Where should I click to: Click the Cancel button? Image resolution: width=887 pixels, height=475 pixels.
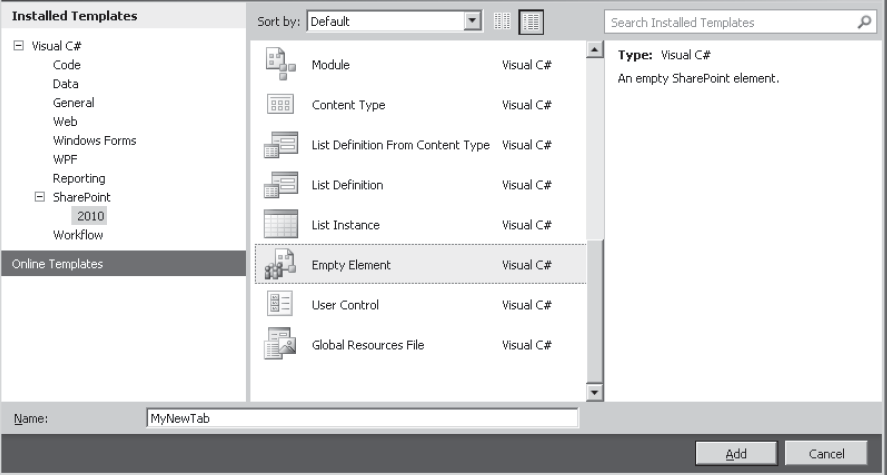coord(825,453)
